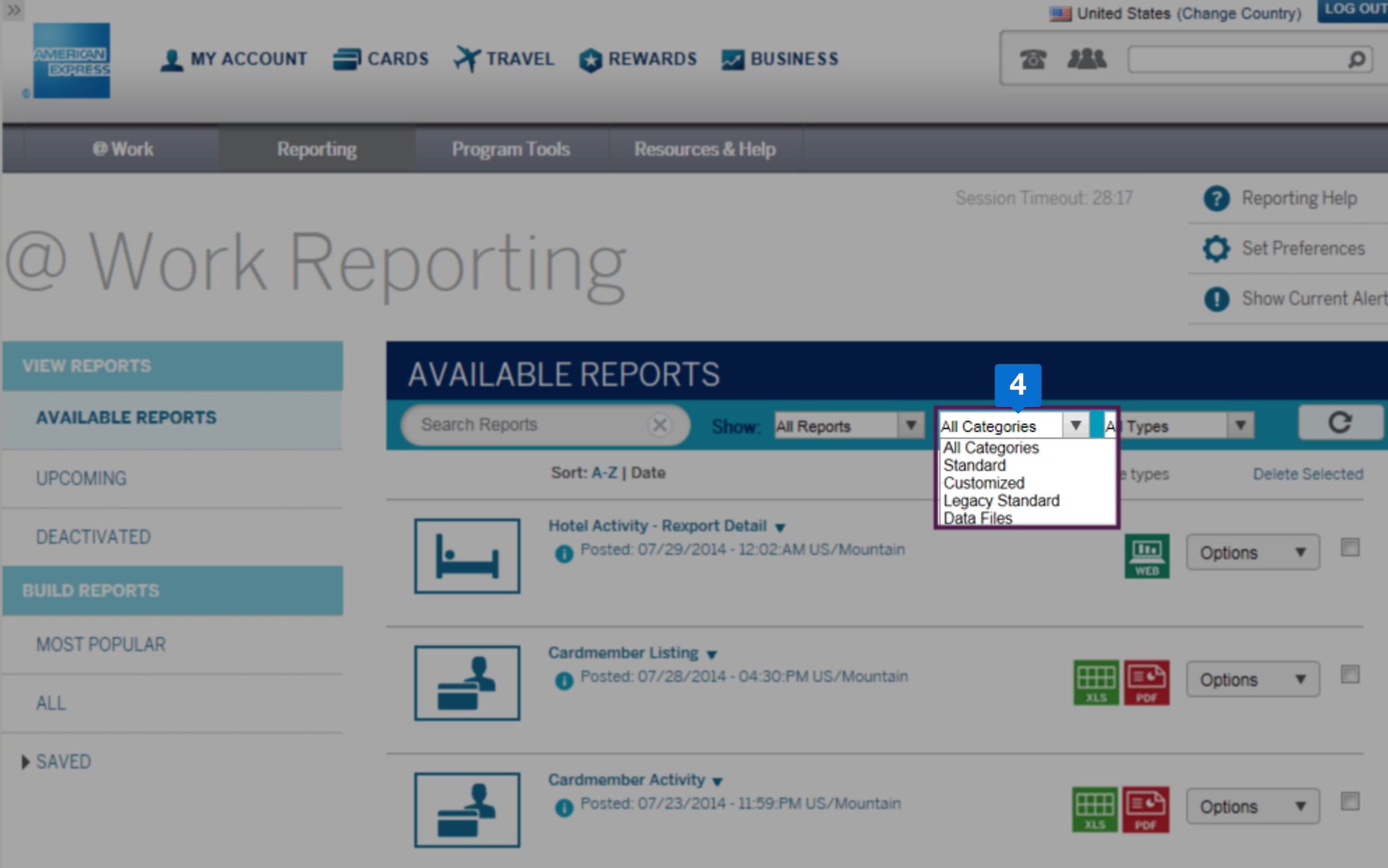The width and height of the screenshot is (1388, 868).
Task: Open the All Reports dropdown
Action: point(849,426)
